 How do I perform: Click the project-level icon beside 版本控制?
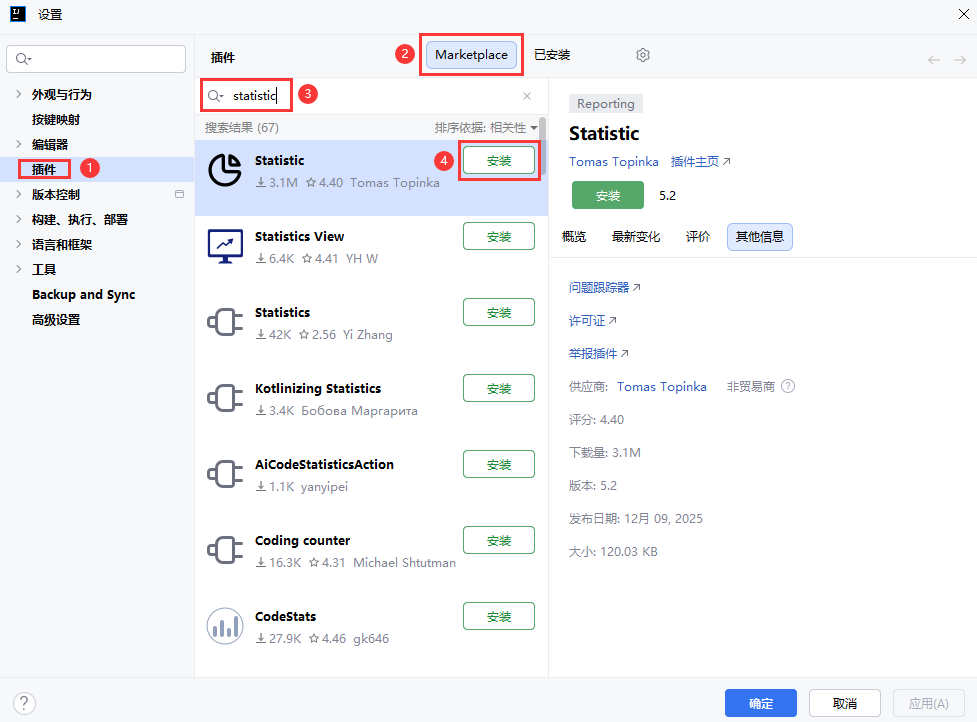click(x=179, y=194)
